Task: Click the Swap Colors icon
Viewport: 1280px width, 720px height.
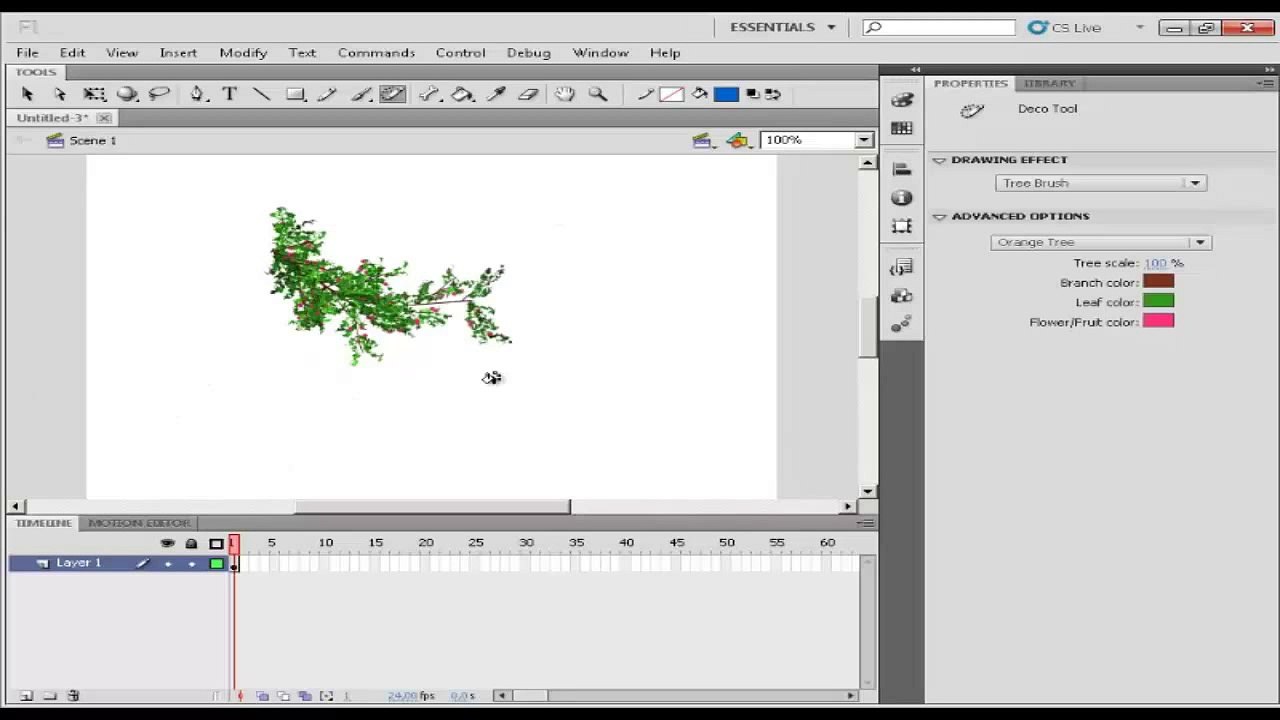Action: point(772,94)
